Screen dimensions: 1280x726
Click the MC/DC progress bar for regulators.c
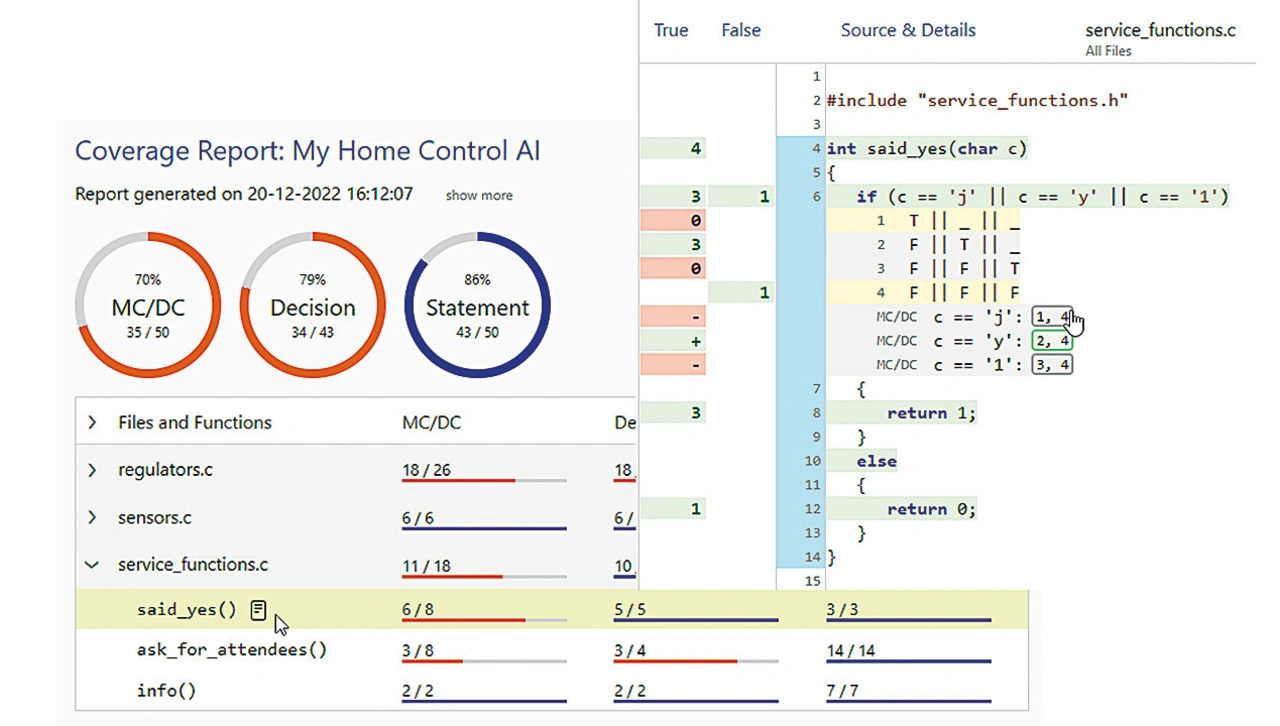tap(484, 481)
